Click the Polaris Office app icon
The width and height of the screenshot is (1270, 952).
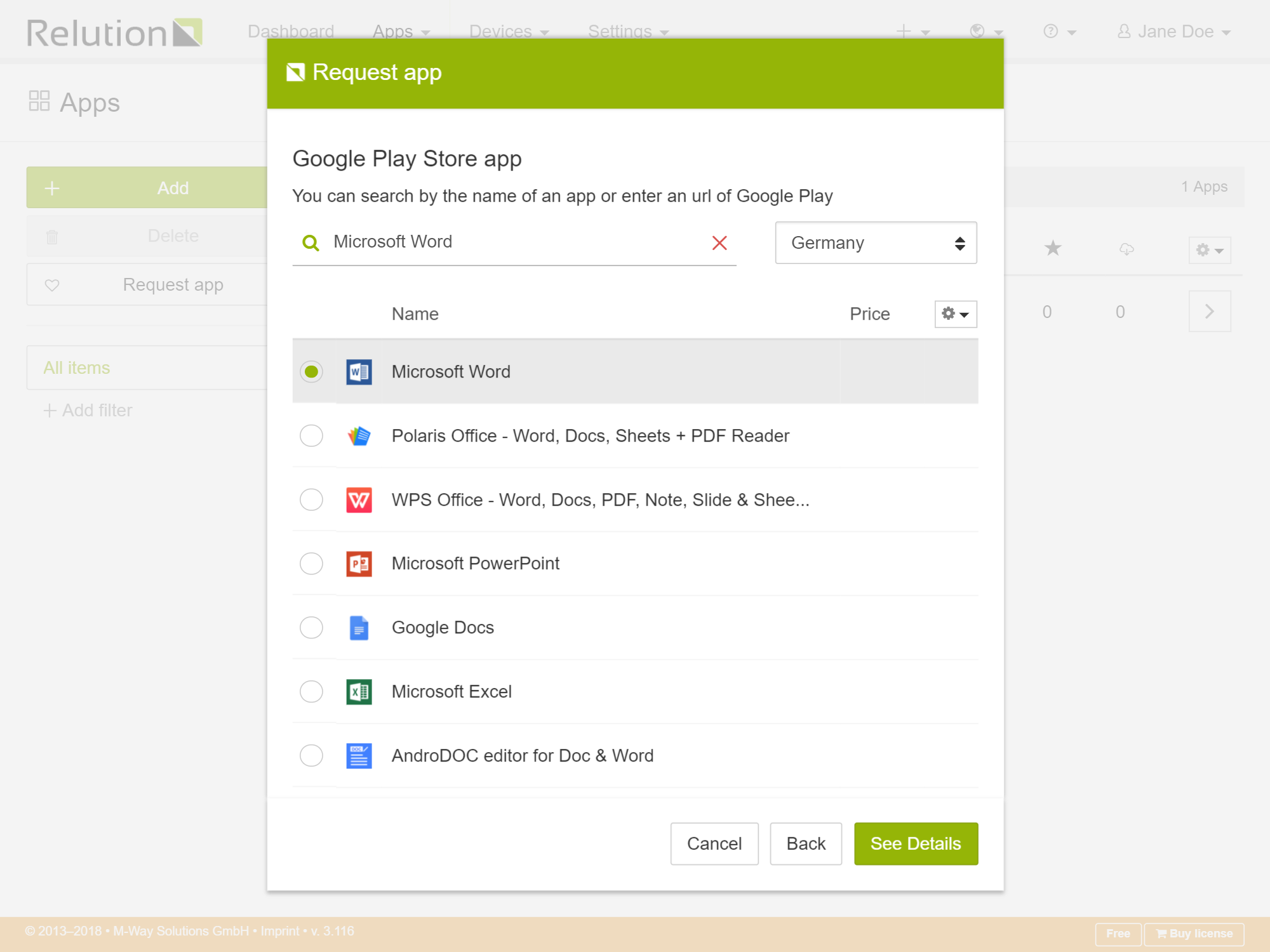click(359, 436)
